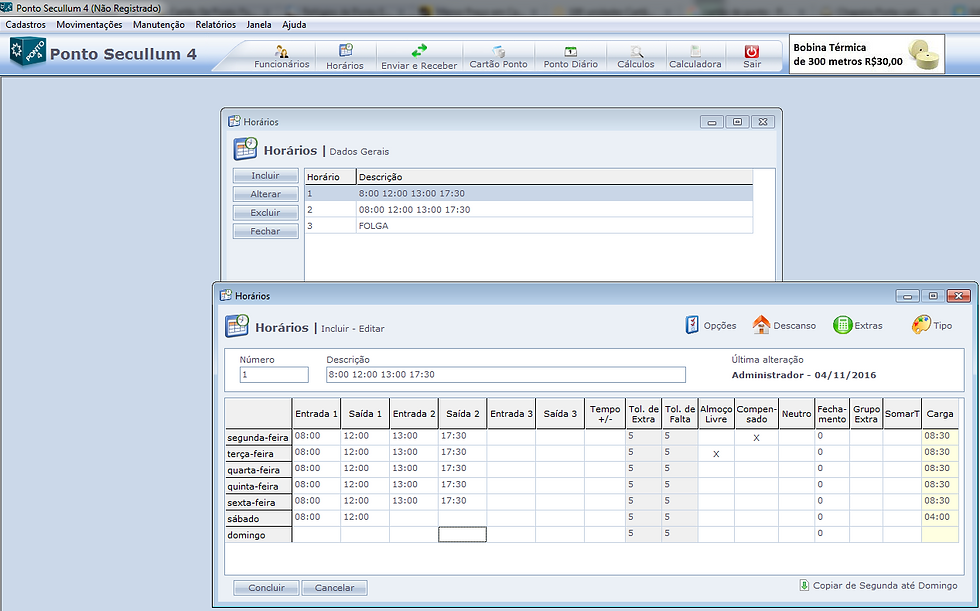Select FOLGA horário row
Viewport: 980px width, 611px height.
click(x=529, y=226)
